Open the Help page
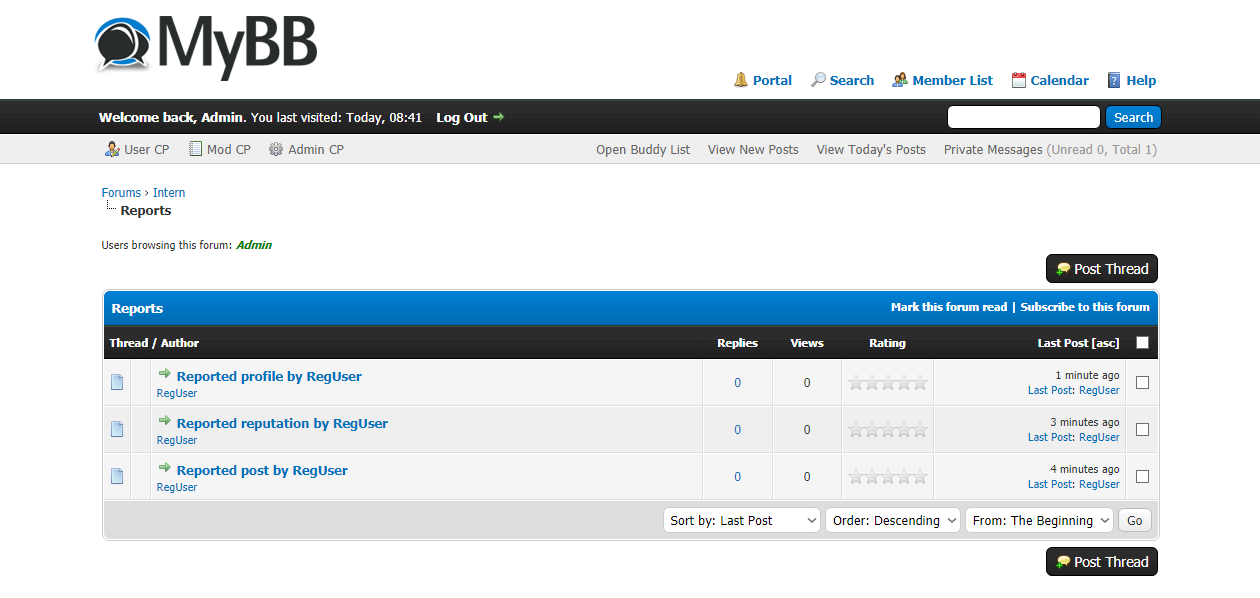The width and height of the screenshot is (1260, 598). click(1141, 80)
